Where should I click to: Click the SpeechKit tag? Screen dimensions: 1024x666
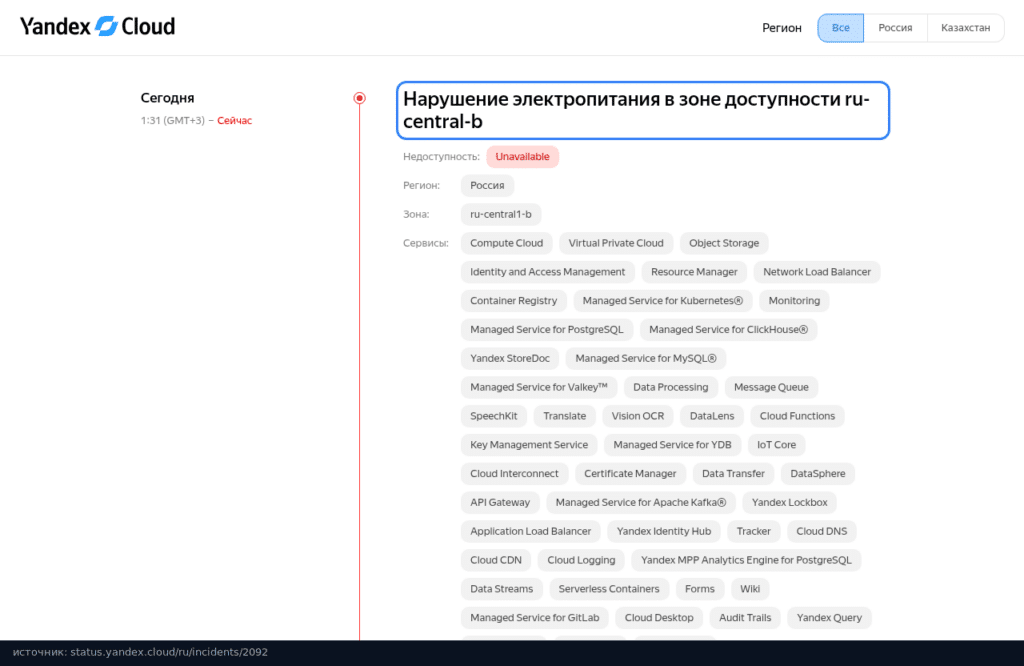point(494,415)
